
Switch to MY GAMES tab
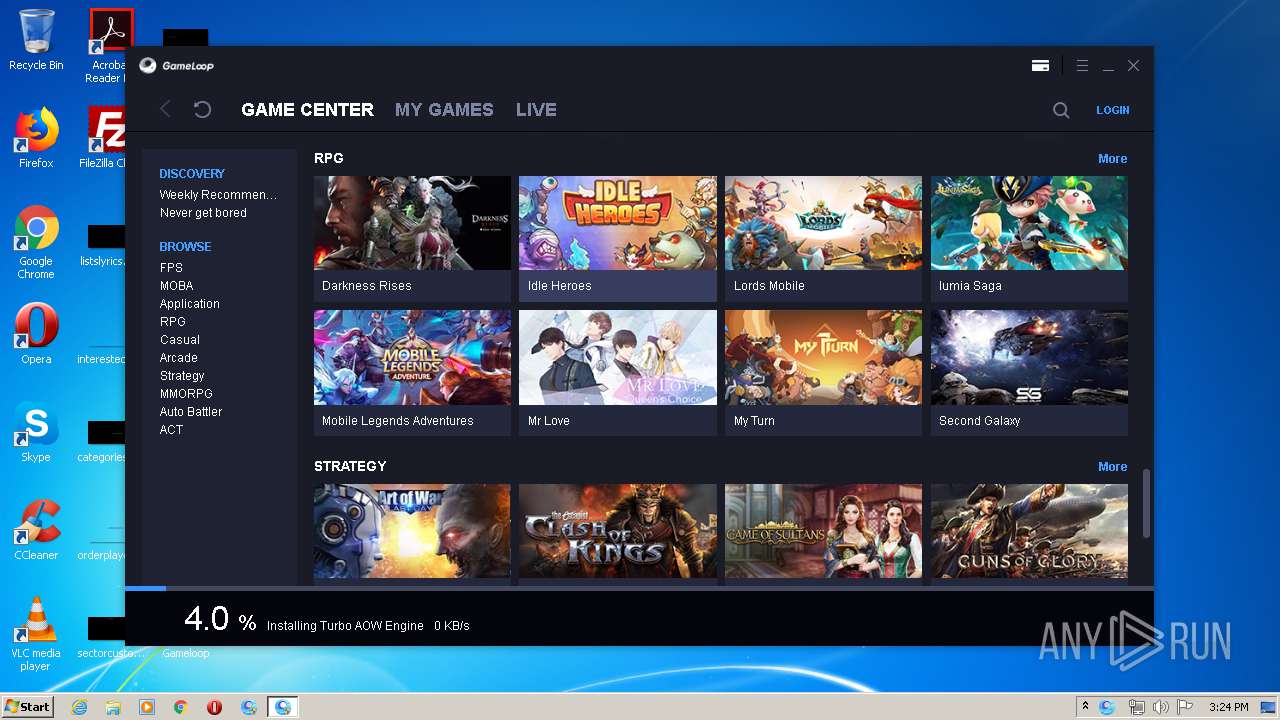[x=444, y=110]
